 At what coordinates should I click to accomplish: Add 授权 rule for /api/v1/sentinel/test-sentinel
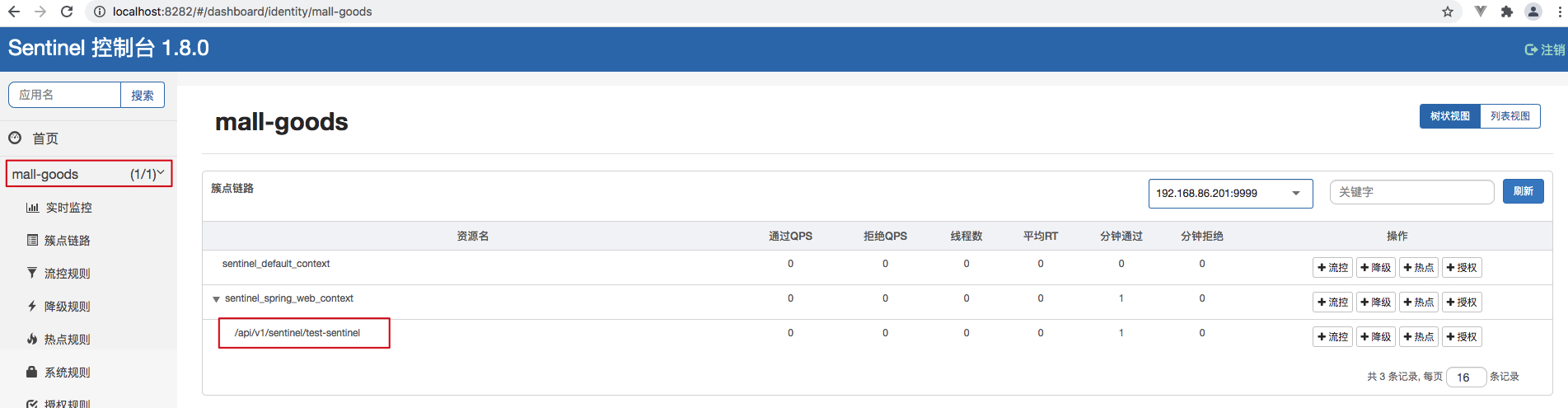[1461, 337]
